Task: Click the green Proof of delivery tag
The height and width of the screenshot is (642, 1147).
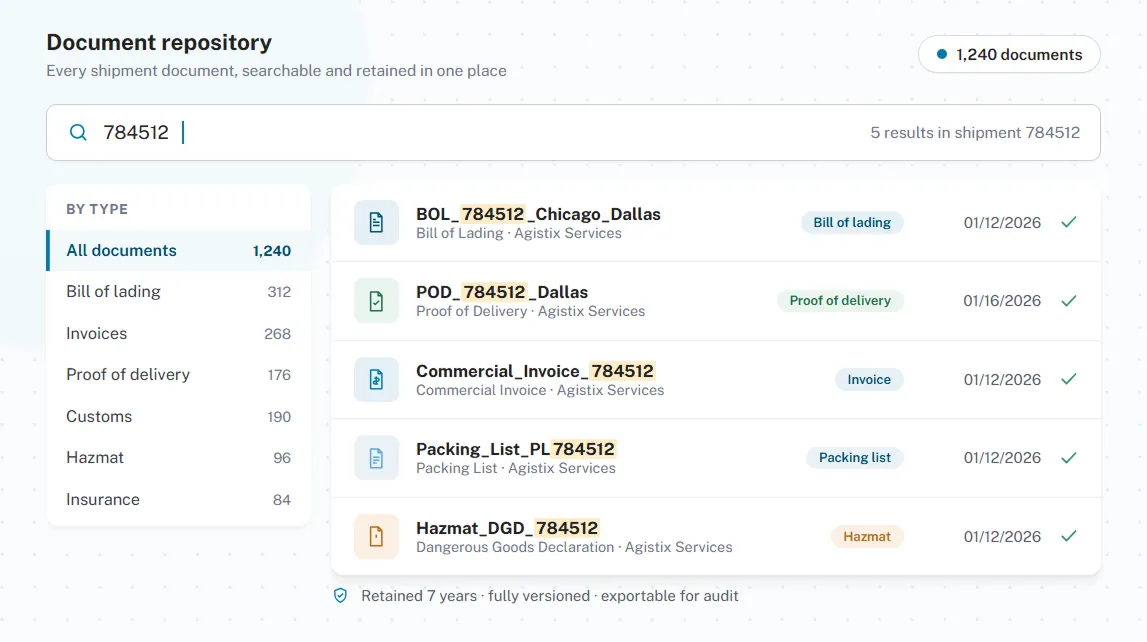Action: pyautogui.click(x=840, y=301)
